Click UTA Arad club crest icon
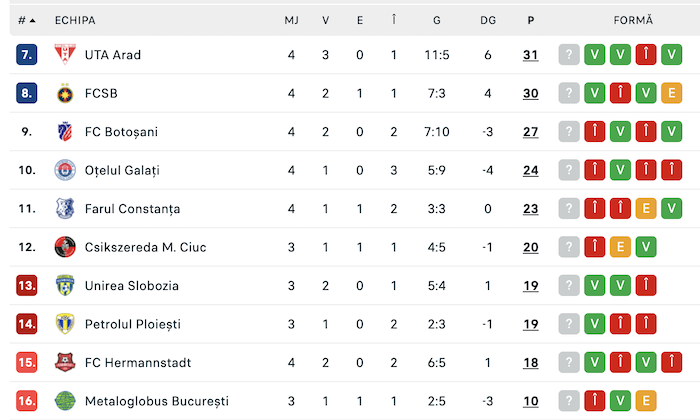This screenshot has height=420, width=700. point(65,55)
